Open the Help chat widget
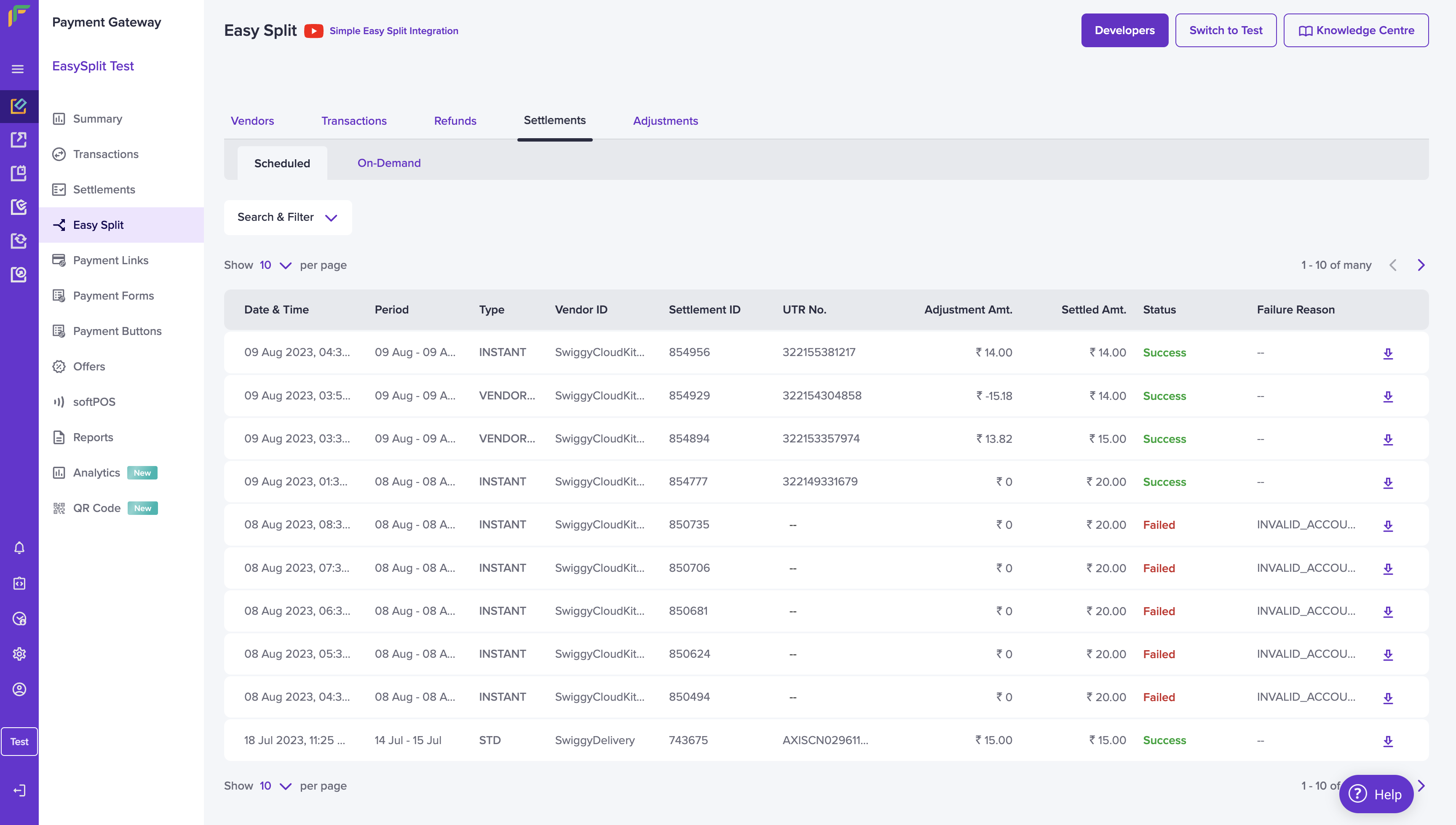Screen dimensions: 1456x825 (1376, 794)
